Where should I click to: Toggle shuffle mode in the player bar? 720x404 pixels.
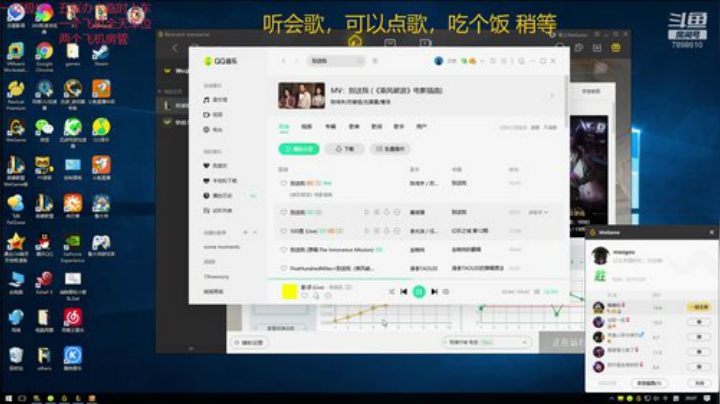391,292
